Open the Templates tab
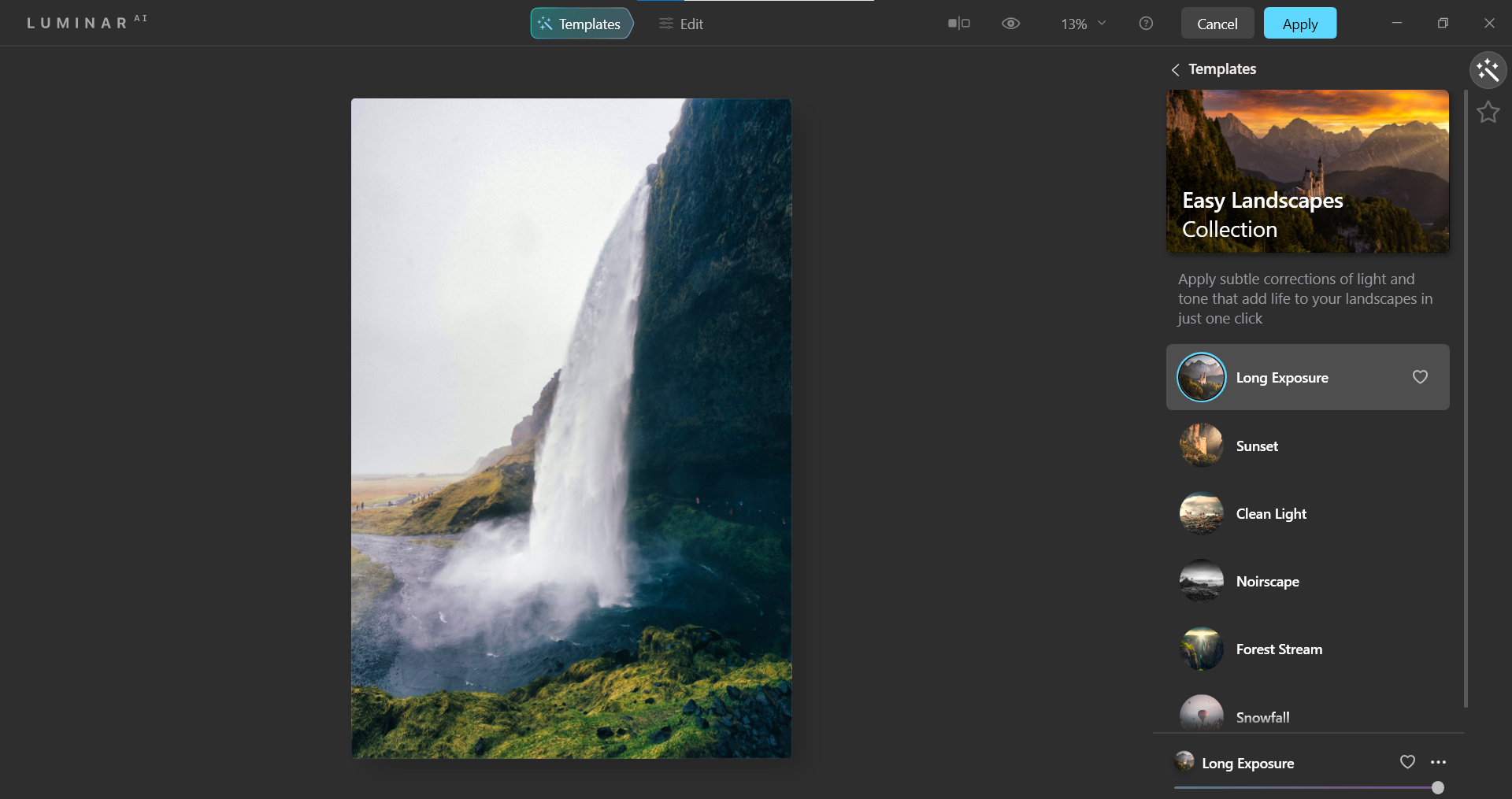1512x799 pixels. tap(582, 24)
